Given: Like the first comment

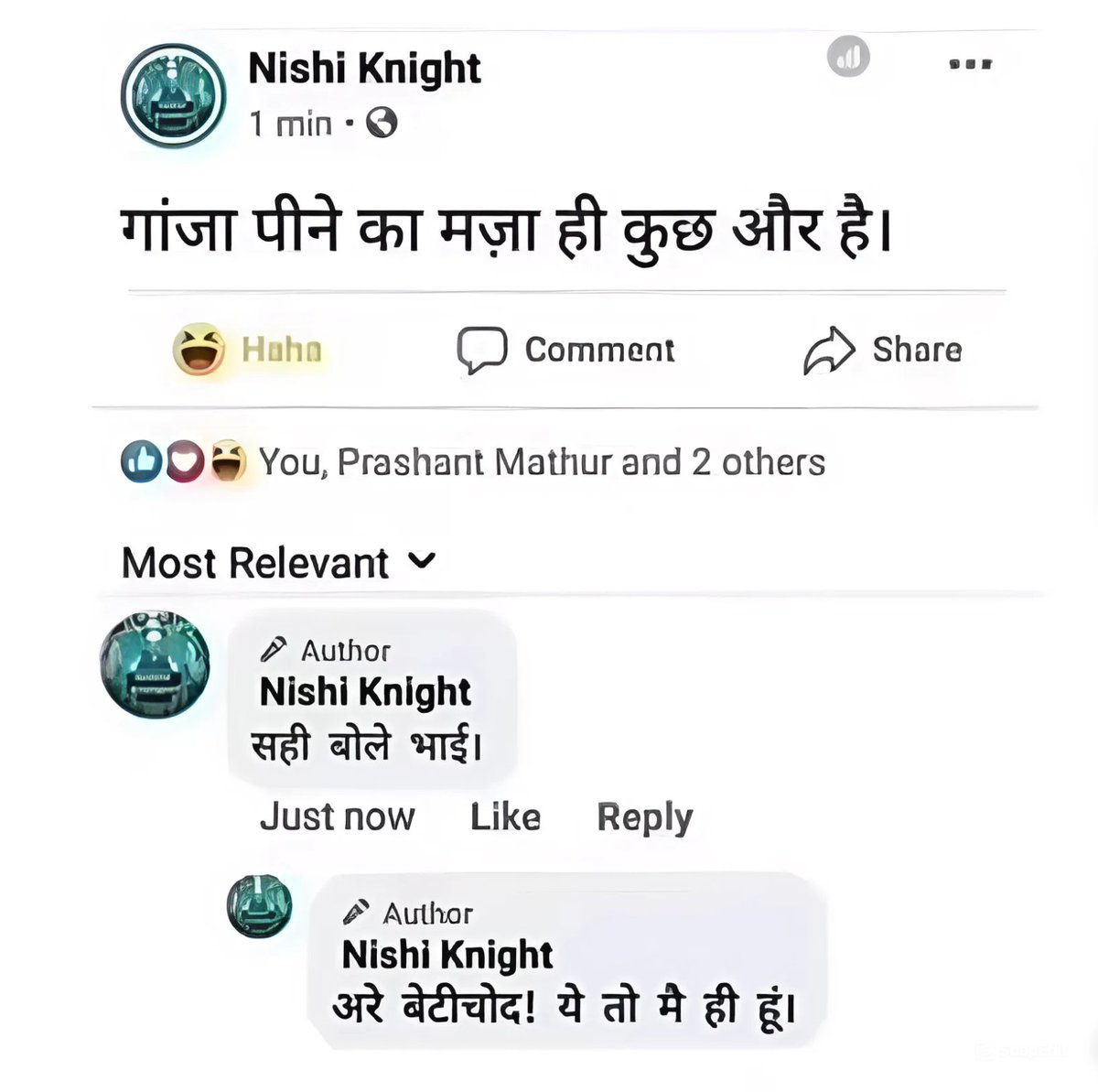Looking at the screenshot, I should coord(505,816).
